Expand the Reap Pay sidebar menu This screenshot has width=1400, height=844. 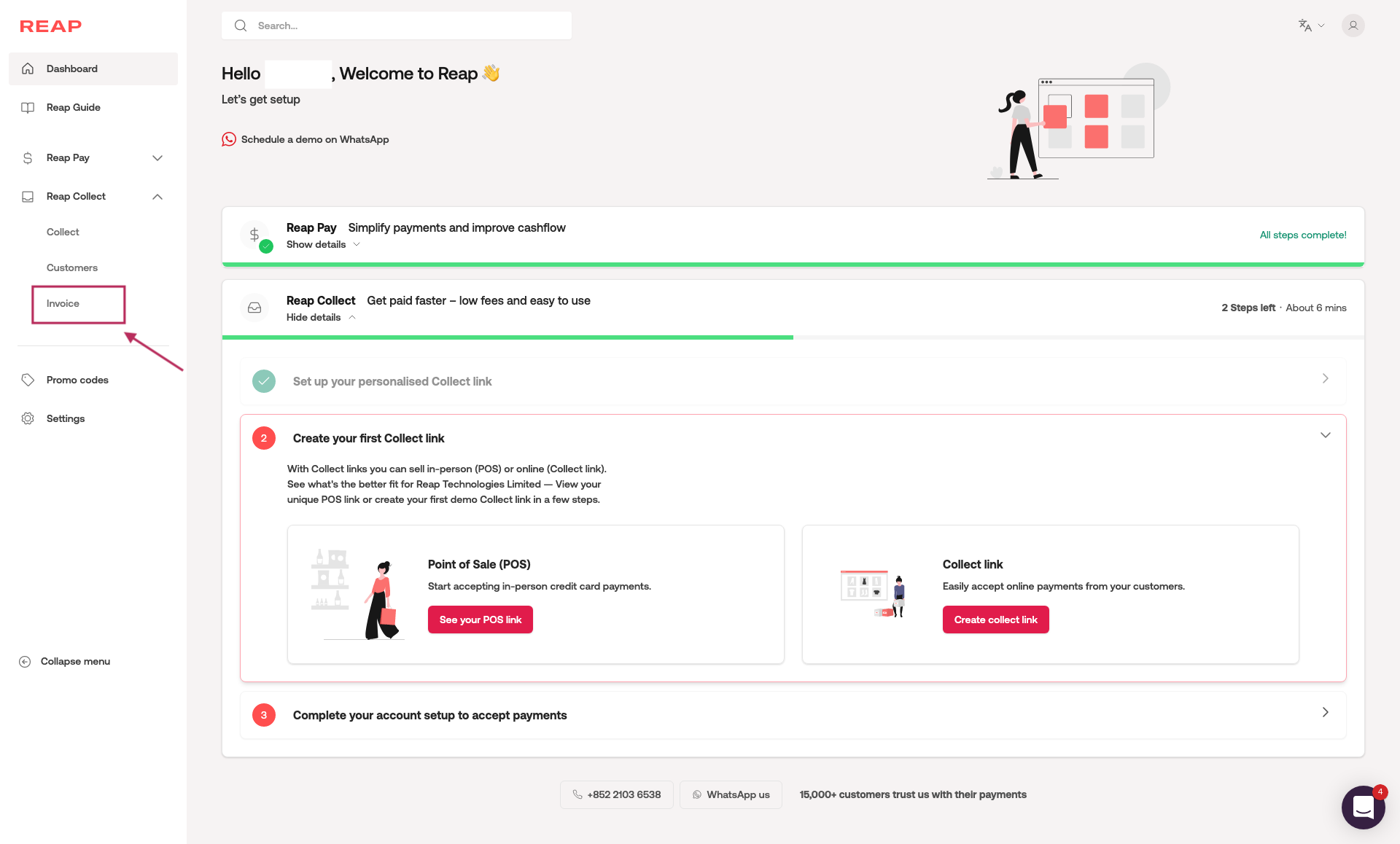pyautogui.click(x=157, y=158)
